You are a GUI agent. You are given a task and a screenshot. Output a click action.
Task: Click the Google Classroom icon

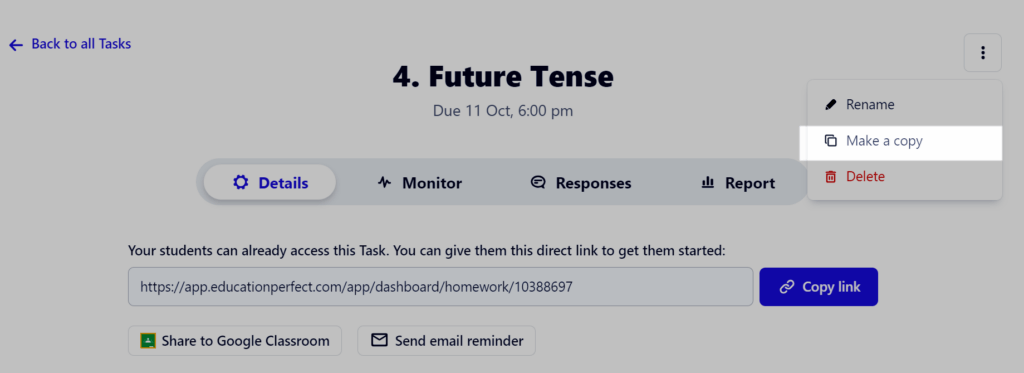(148, 340)
